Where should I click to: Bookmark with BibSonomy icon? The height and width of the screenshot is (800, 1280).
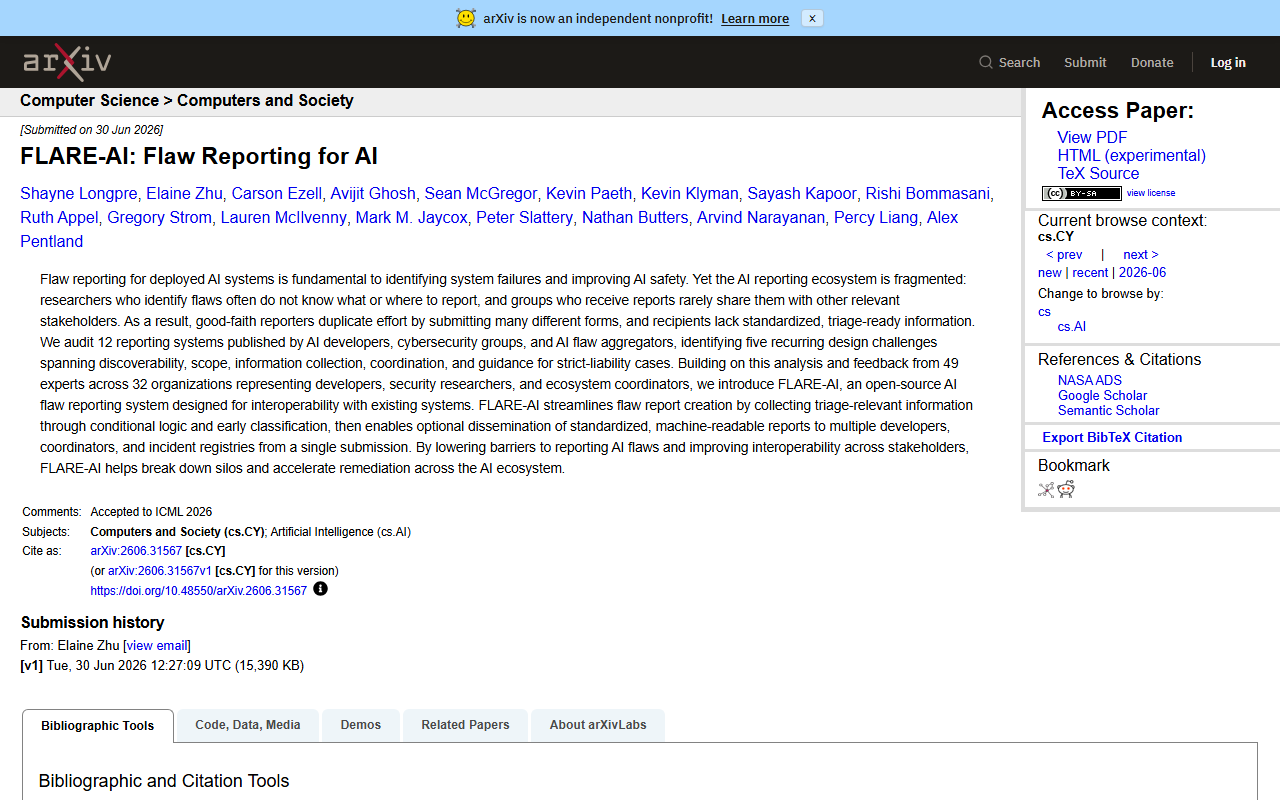[x=1046, y=489]
